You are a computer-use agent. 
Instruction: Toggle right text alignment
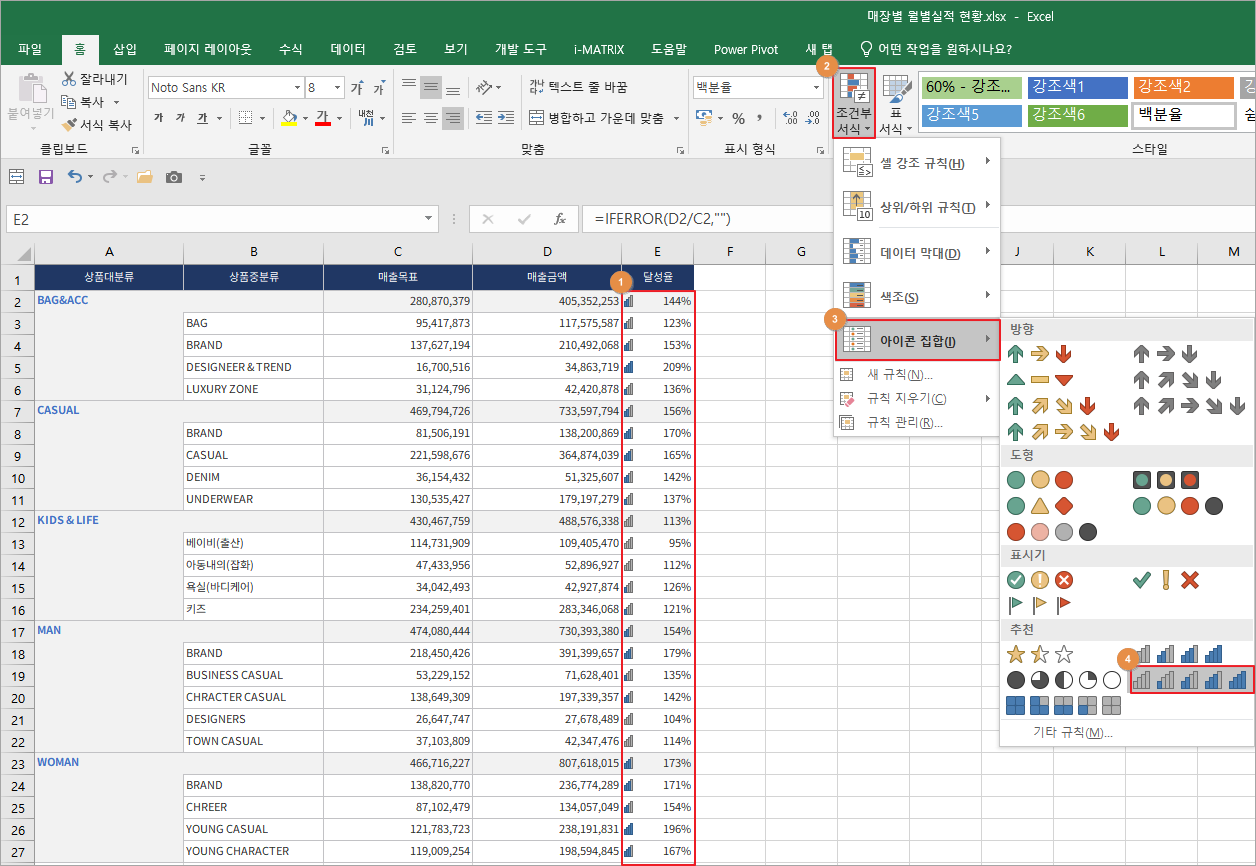click(453, 118)
